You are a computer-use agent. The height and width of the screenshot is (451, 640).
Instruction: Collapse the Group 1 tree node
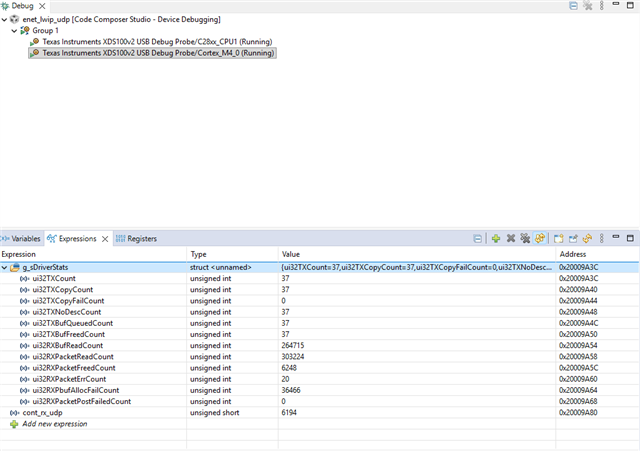tap(14, 31)
